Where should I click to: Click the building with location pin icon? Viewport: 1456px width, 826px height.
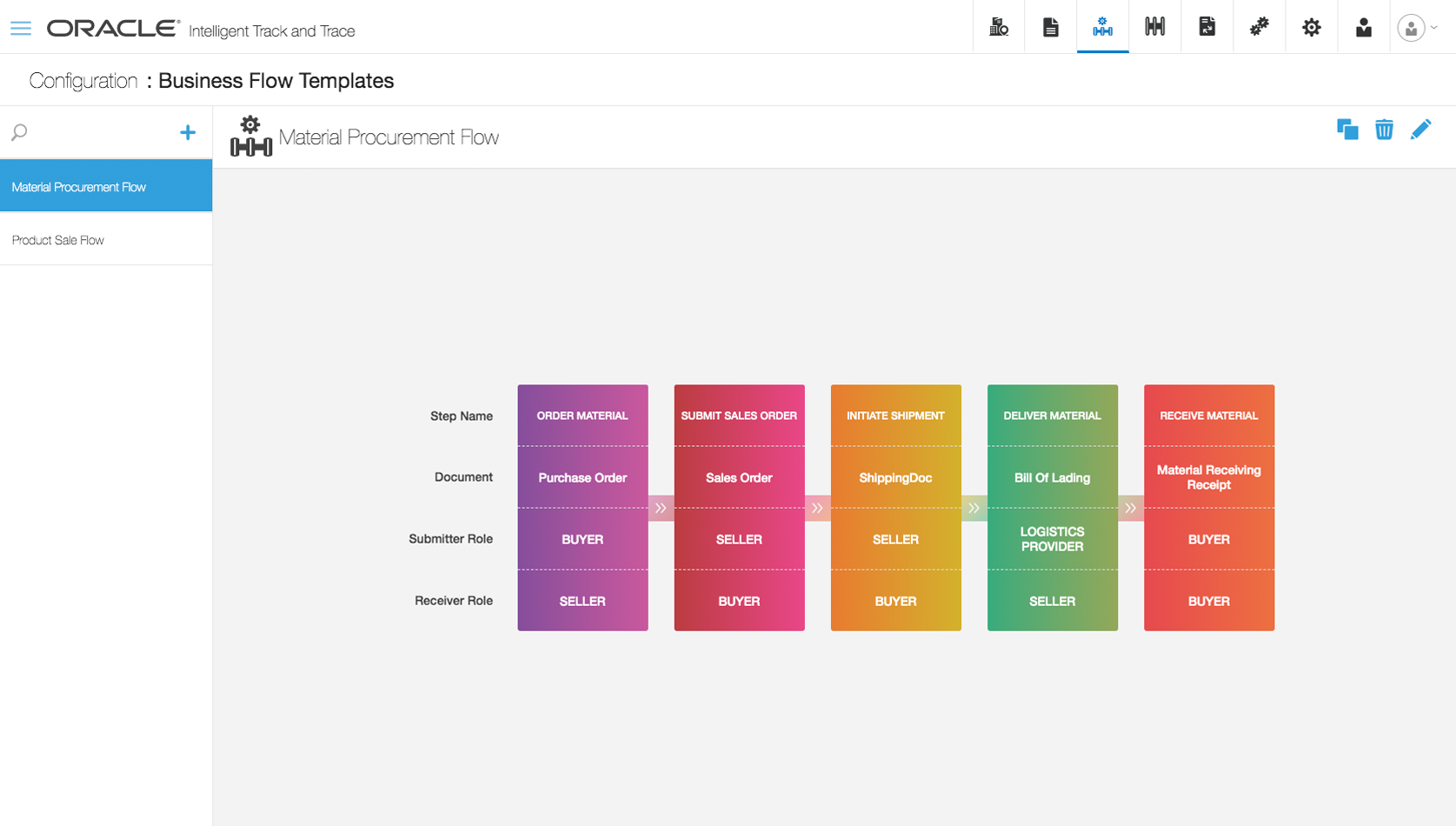click(x=999, y=28)
